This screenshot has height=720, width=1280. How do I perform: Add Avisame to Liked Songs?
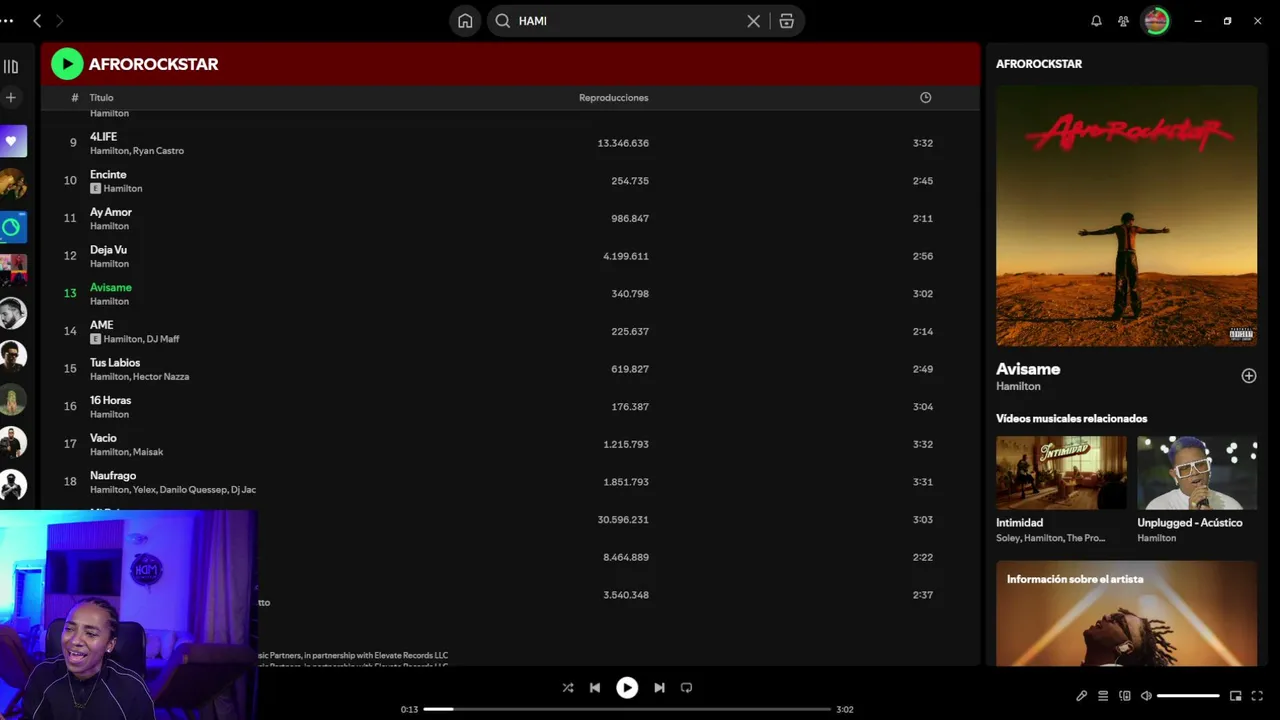tap(1249, 376)
